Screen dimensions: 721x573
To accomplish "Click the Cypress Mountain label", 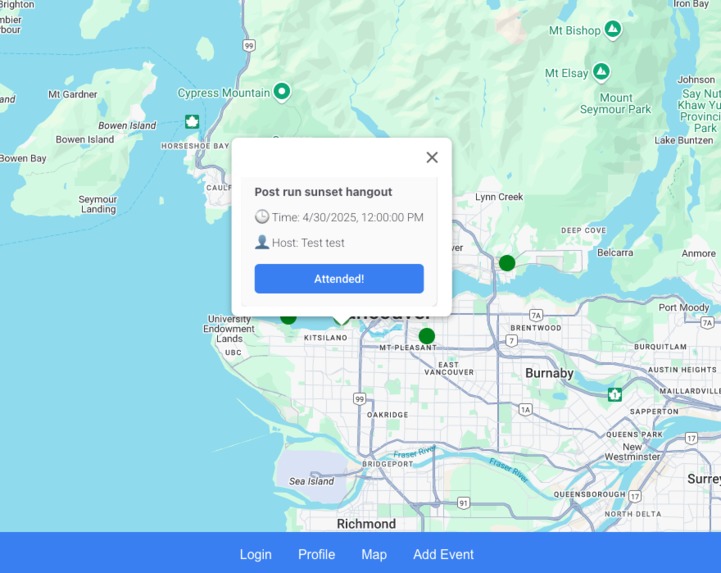I will tap(223, 93).
